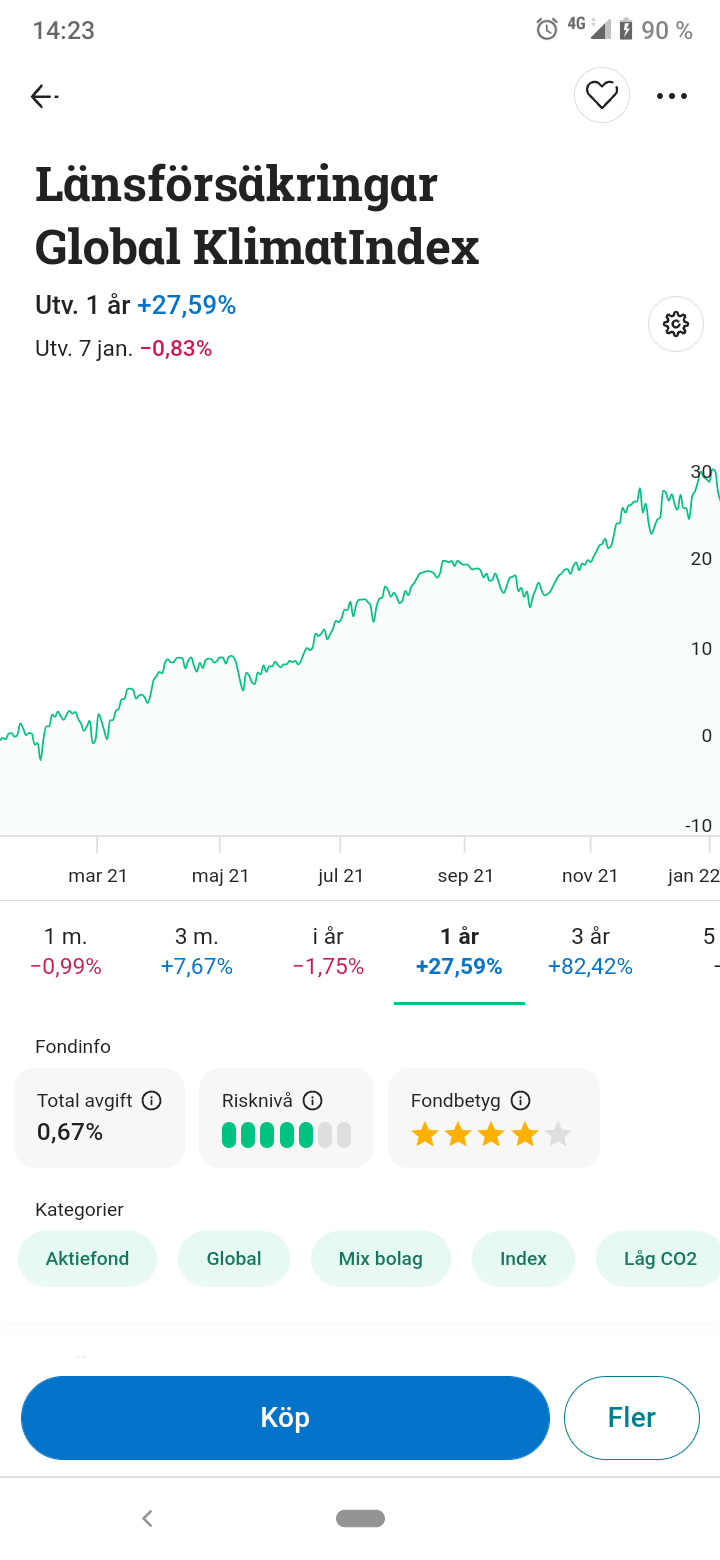Tap the back arrow icon
This screenshot has width=720, height=1560.
click(x=43, y=96)
